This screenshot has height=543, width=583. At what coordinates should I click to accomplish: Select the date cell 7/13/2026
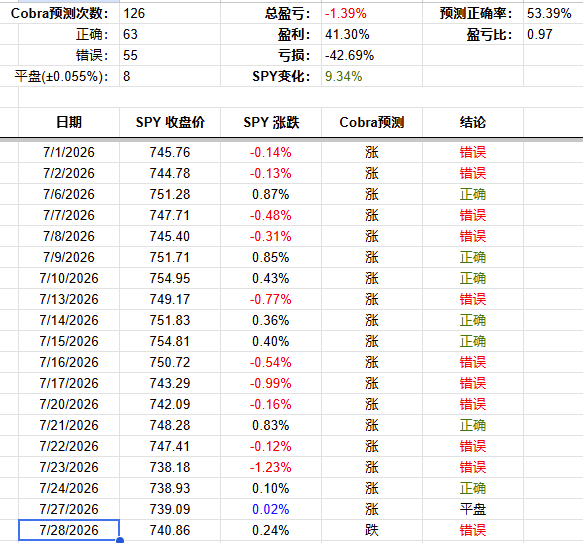click(x=69, y=299)
